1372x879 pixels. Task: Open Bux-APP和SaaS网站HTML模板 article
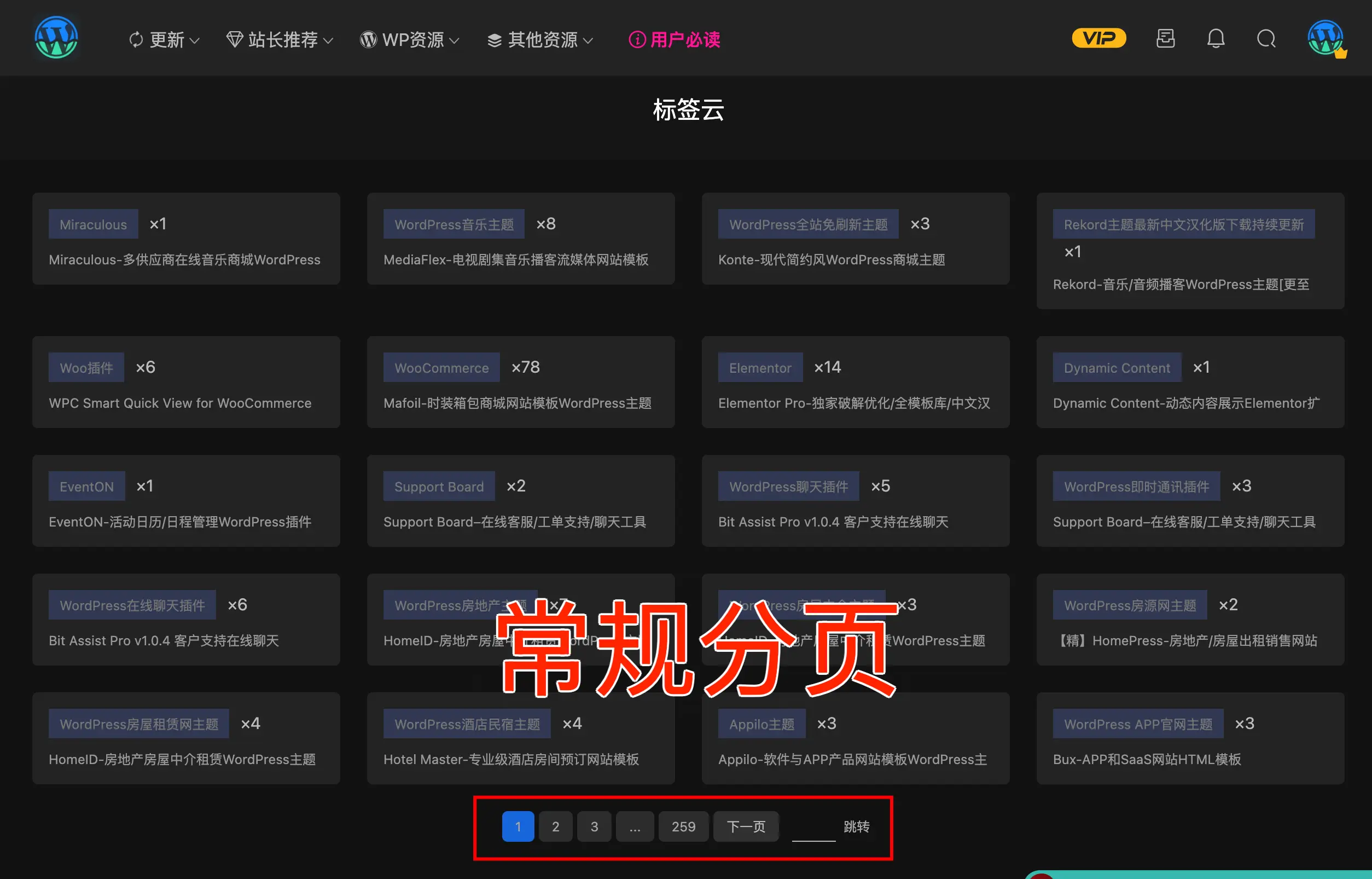point(1147,759)
